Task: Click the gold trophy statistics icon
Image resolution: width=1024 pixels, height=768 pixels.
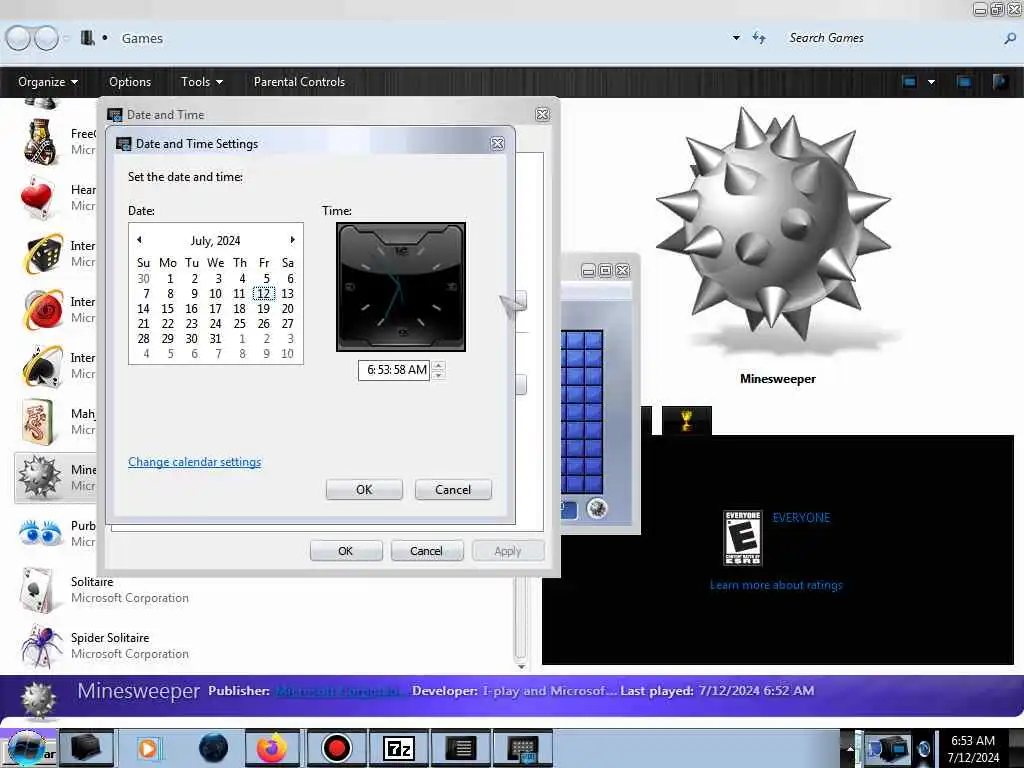Action: tap(686, 420)
